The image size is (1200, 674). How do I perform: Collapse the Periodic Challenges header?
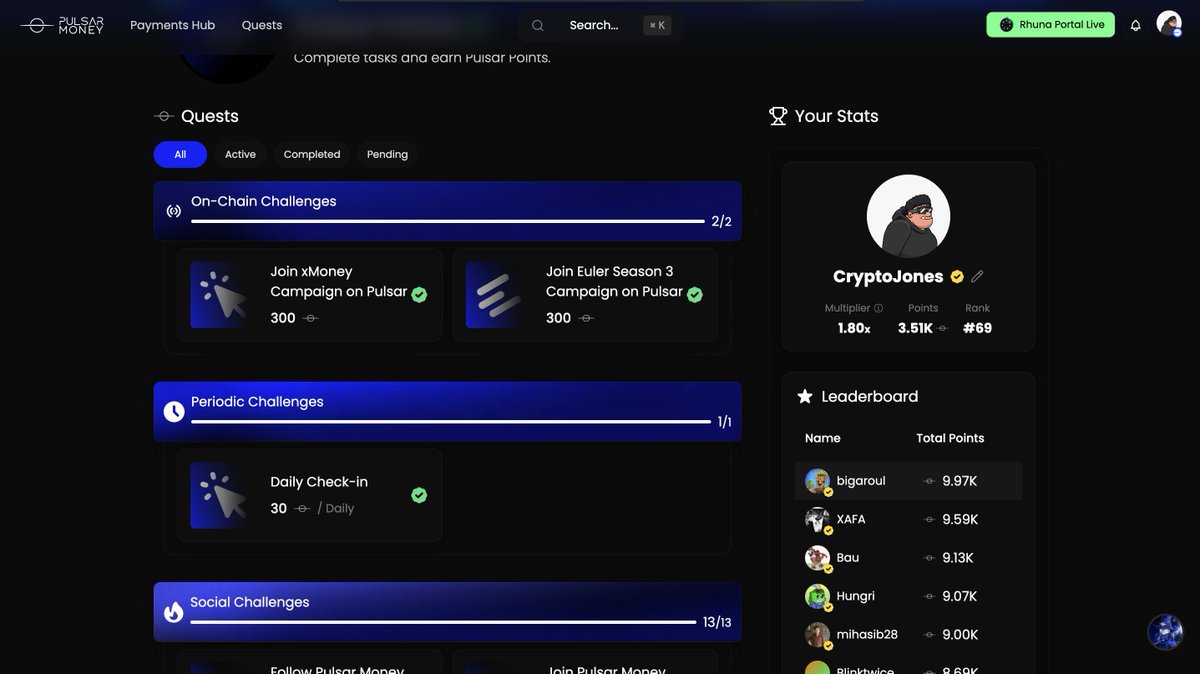click(x=447, y=411)
